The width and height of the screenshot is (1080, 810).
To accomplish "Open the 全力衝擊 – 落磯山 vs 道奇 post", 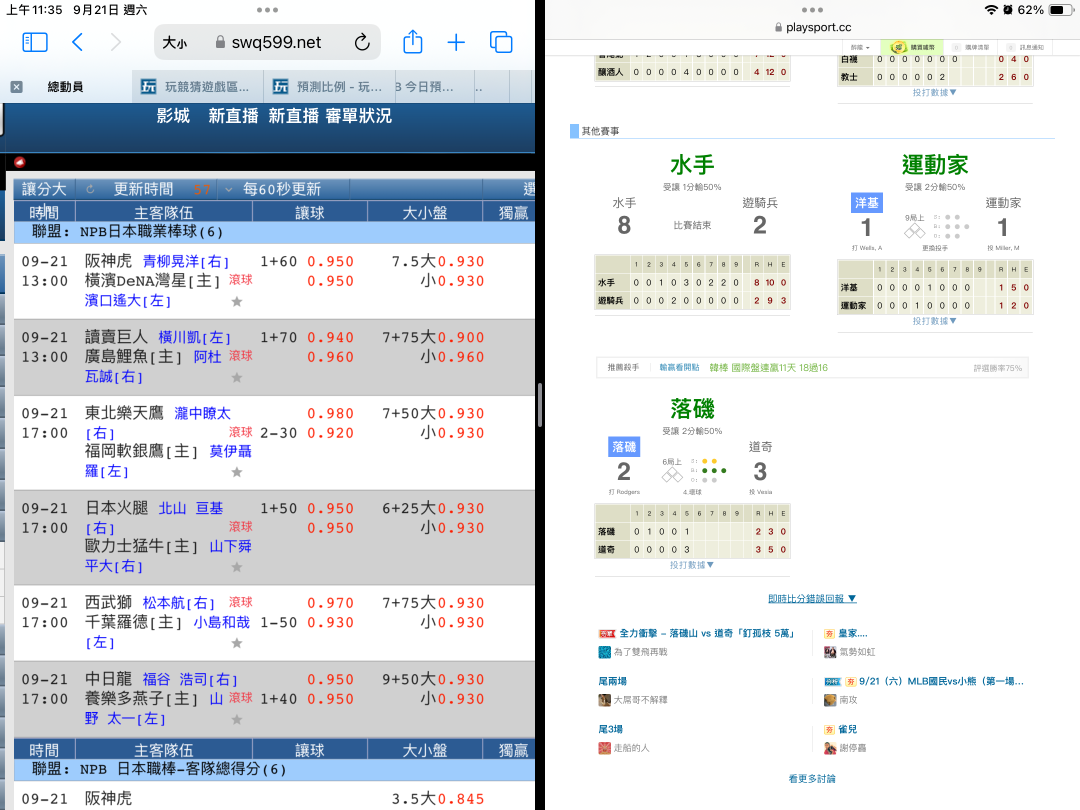I will tap(707, 633).
